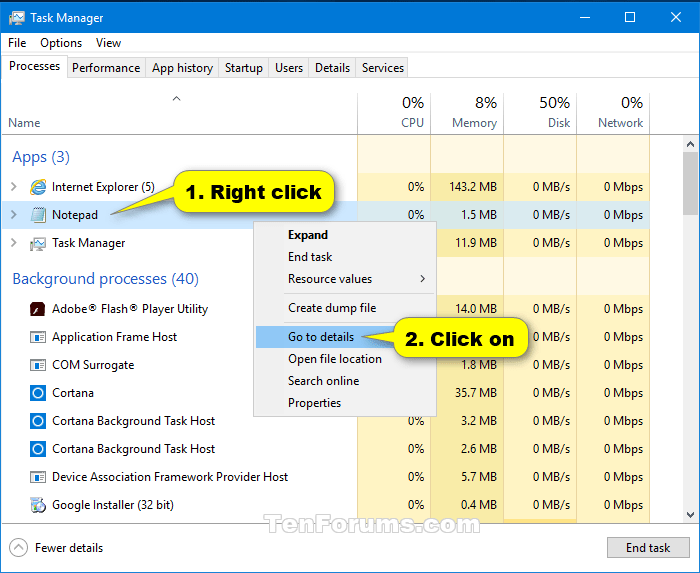Expand the Notepad process group
The width and height of the screenshot is (700, 573).
pyautogui.click(x=14, y=215)
